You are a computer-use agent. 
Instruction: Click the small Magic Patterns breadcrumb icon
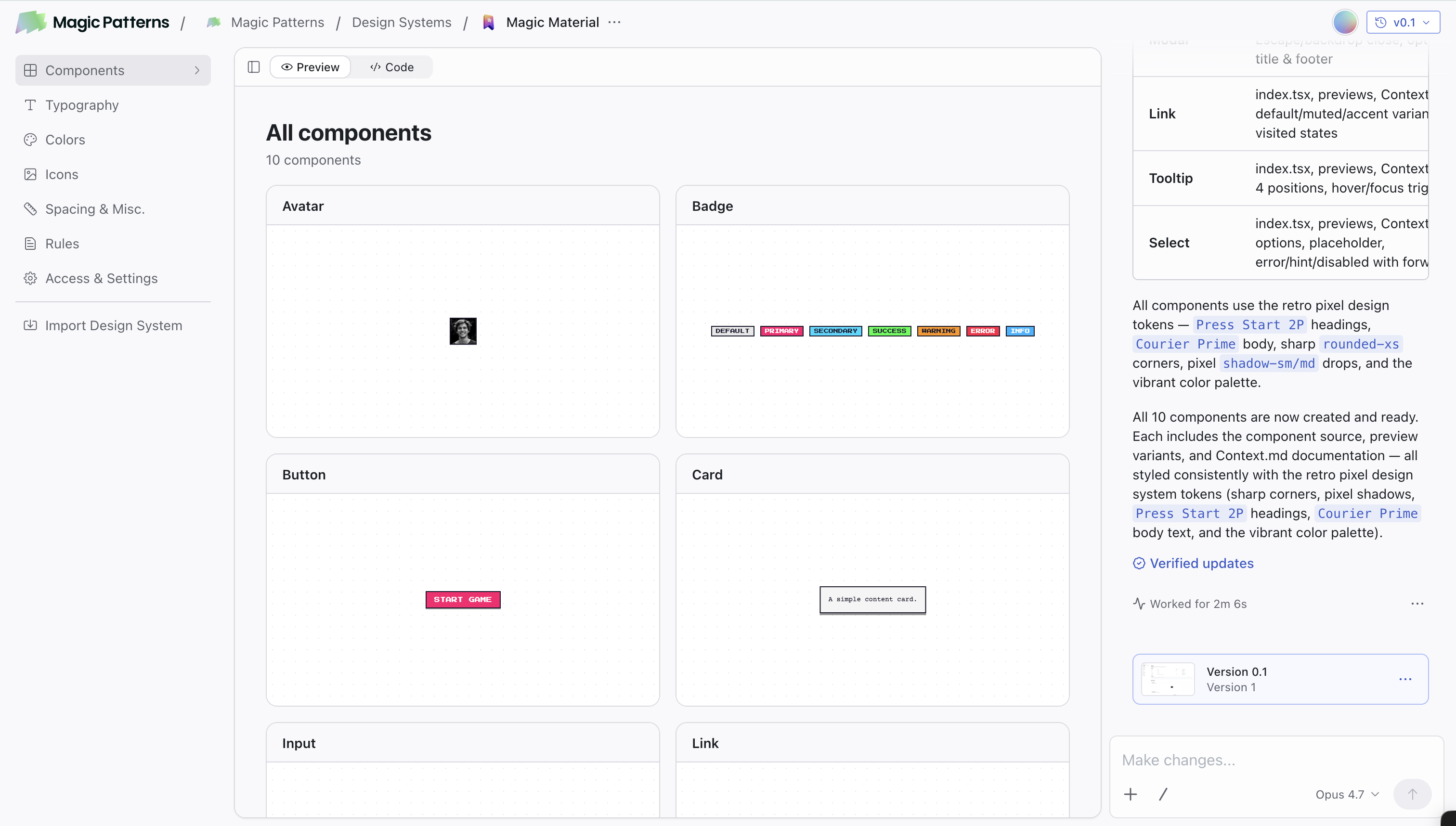tap(214, 22)
